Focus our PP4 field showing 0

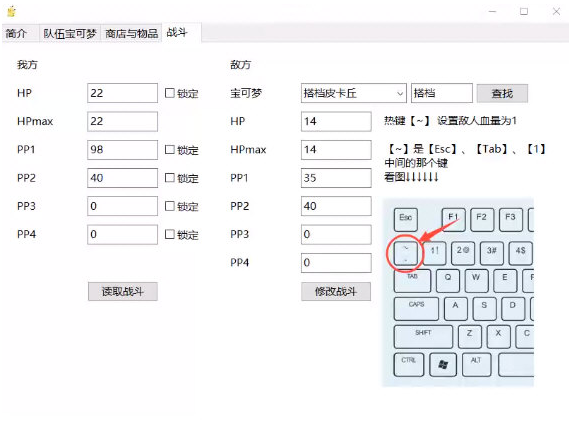(122, 234)
